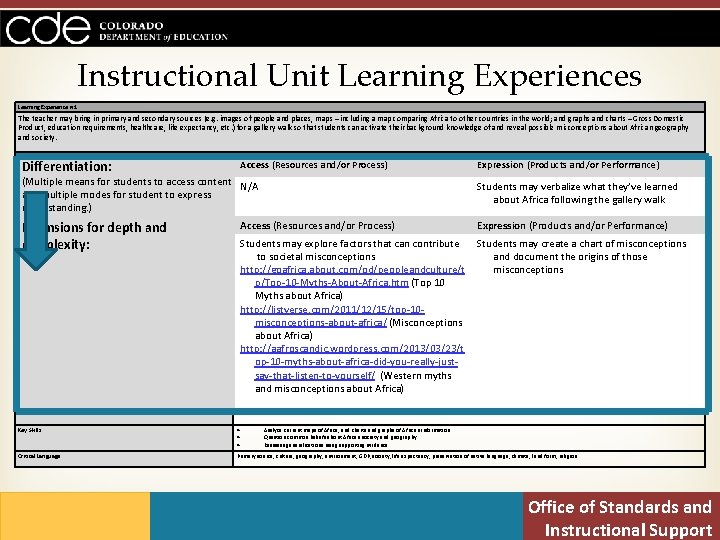Click 'Access (Resources and/or Process)' header in Extensions row
This screenshot has height=540, width=720.
pos(317,225)
